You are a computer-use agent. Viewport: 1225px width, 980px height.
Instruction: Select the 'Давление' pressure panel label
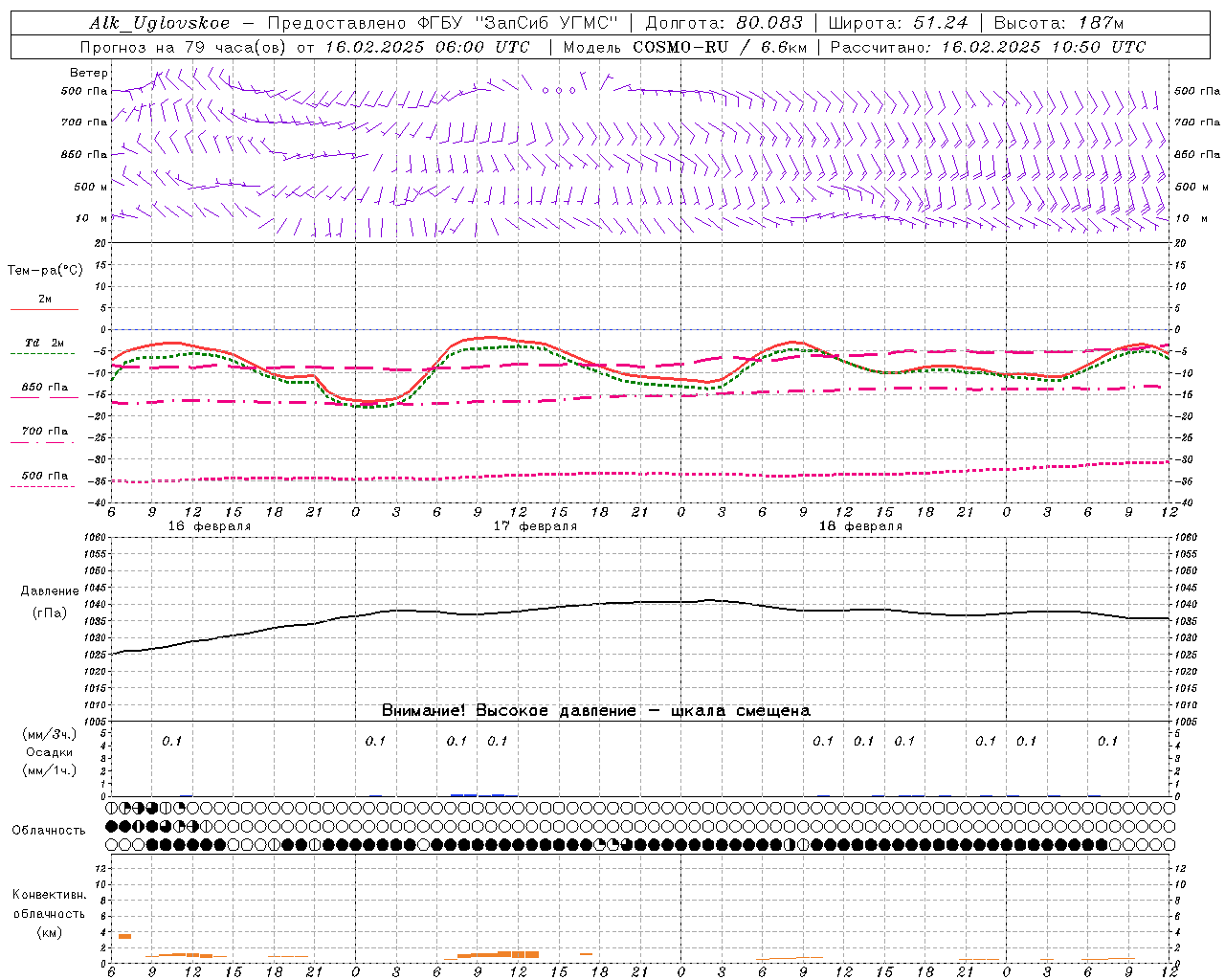coord(49,591)
